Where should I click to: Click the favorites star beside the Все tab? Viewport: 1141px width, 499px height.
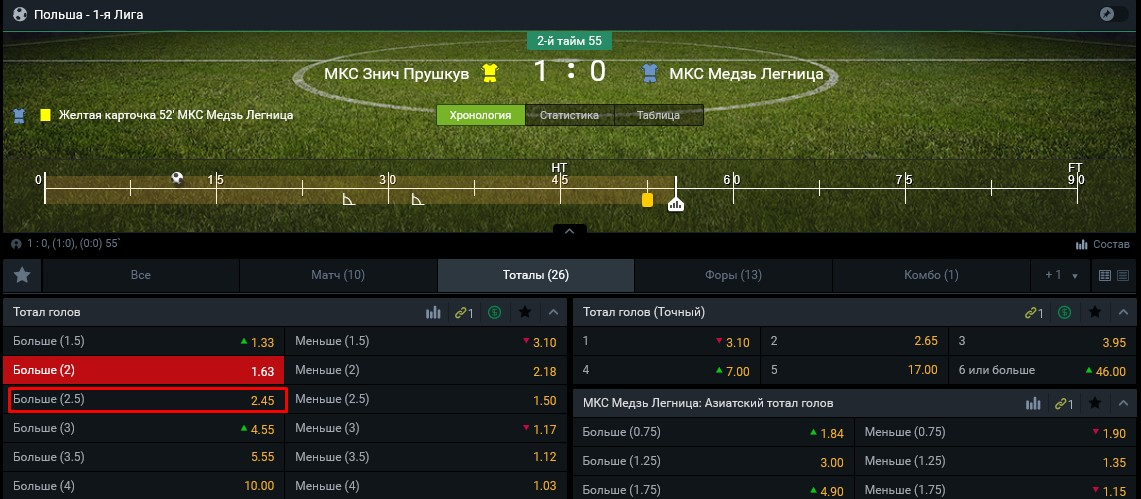[22, 275]
